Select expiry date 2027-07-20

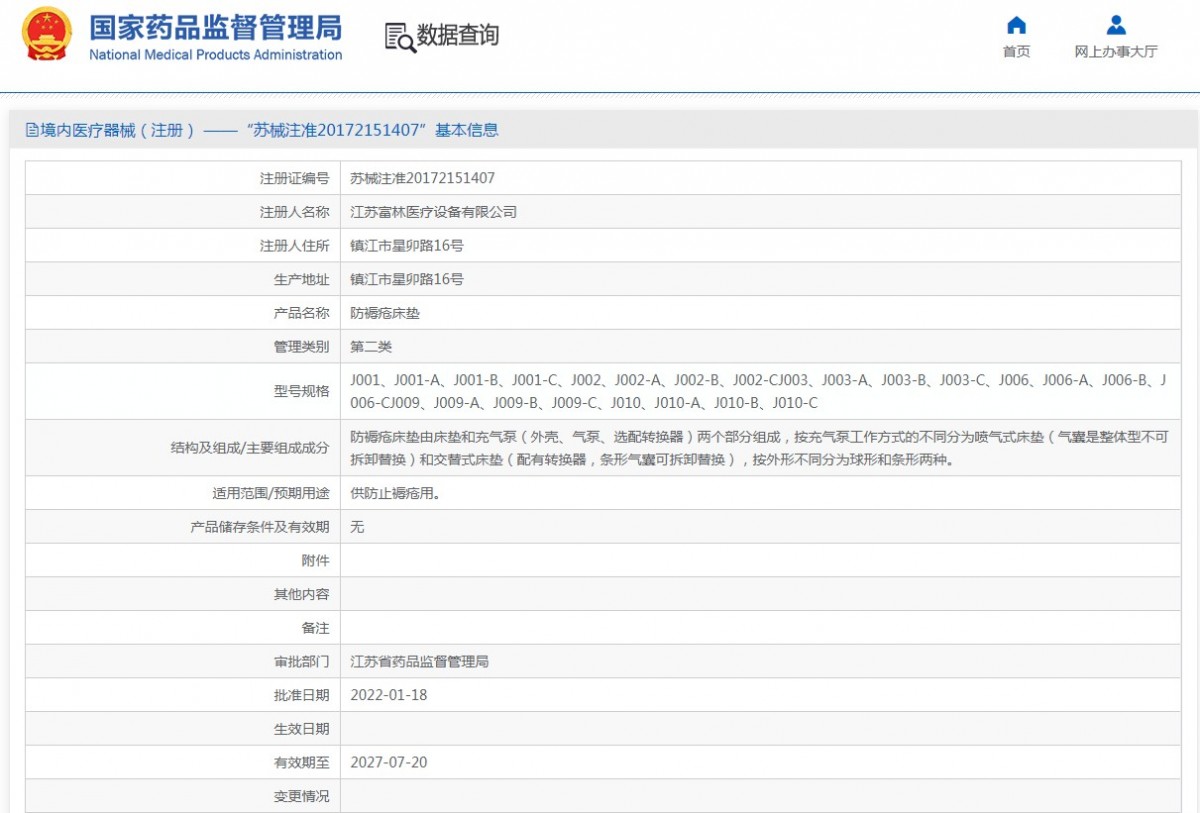pos(389,763)
